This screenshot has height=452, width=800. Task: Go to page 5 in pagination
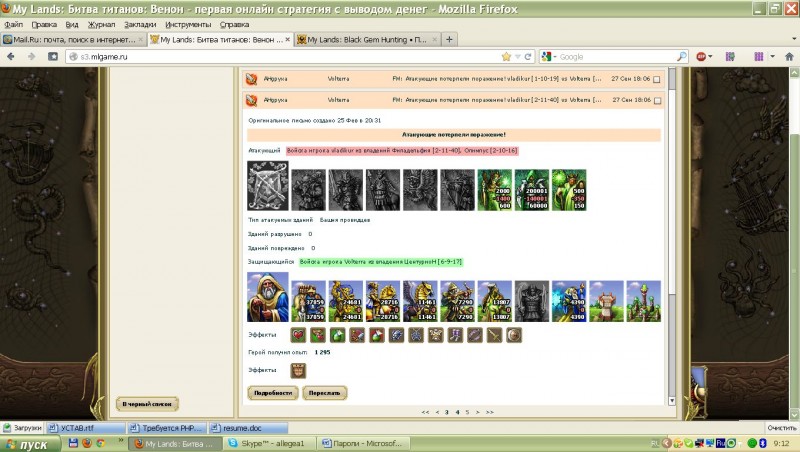468,411
